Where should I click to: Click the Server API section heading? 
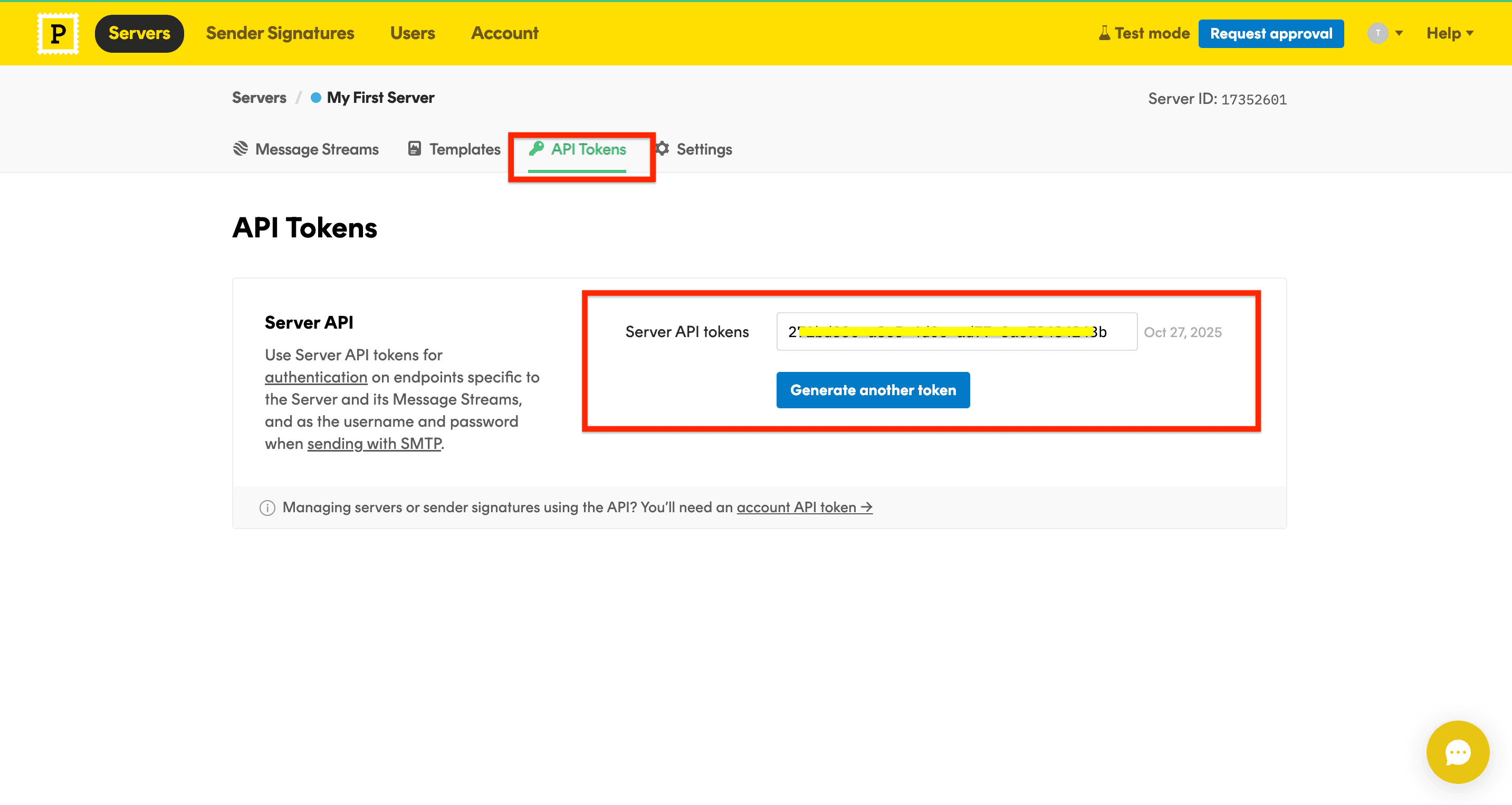[x=309, y=322]
